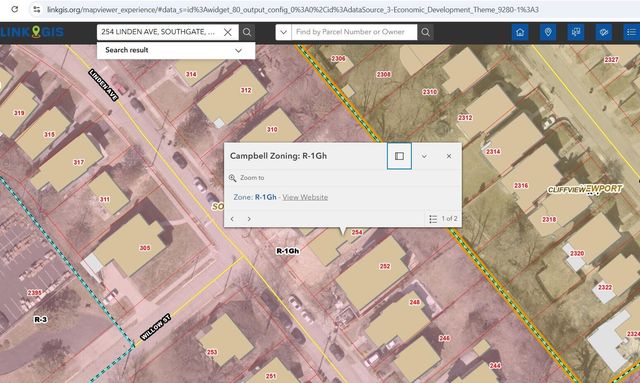Open site information icon beside the URL
The image size is (640, 383).
pyautogui.click(x=37, y=9)
